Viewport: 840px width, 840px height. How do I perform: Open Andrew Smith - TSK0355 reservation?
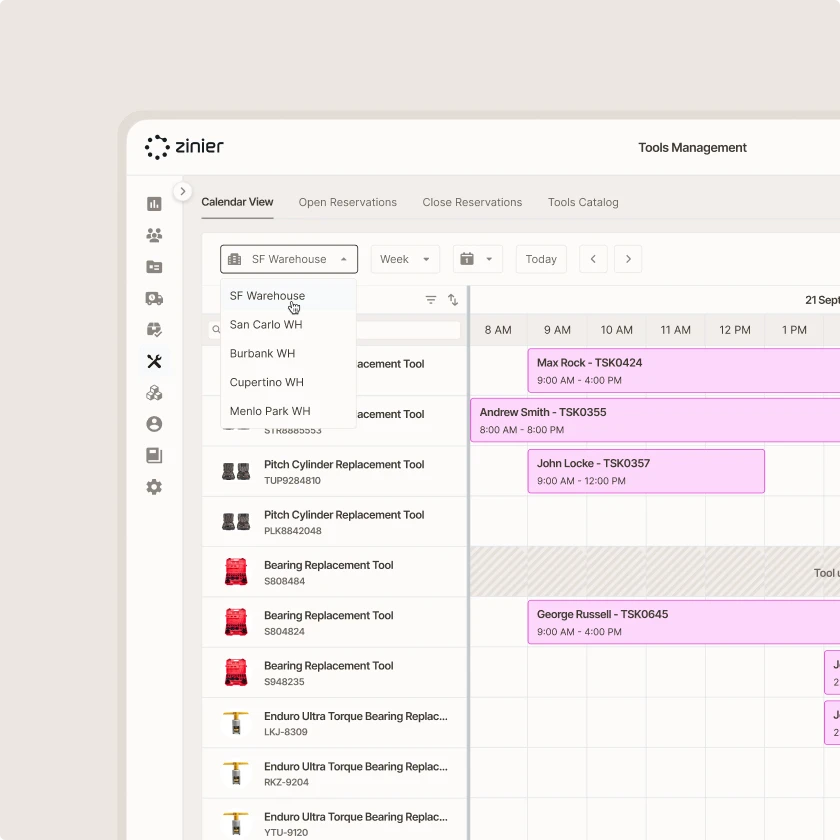pos(655,421)
